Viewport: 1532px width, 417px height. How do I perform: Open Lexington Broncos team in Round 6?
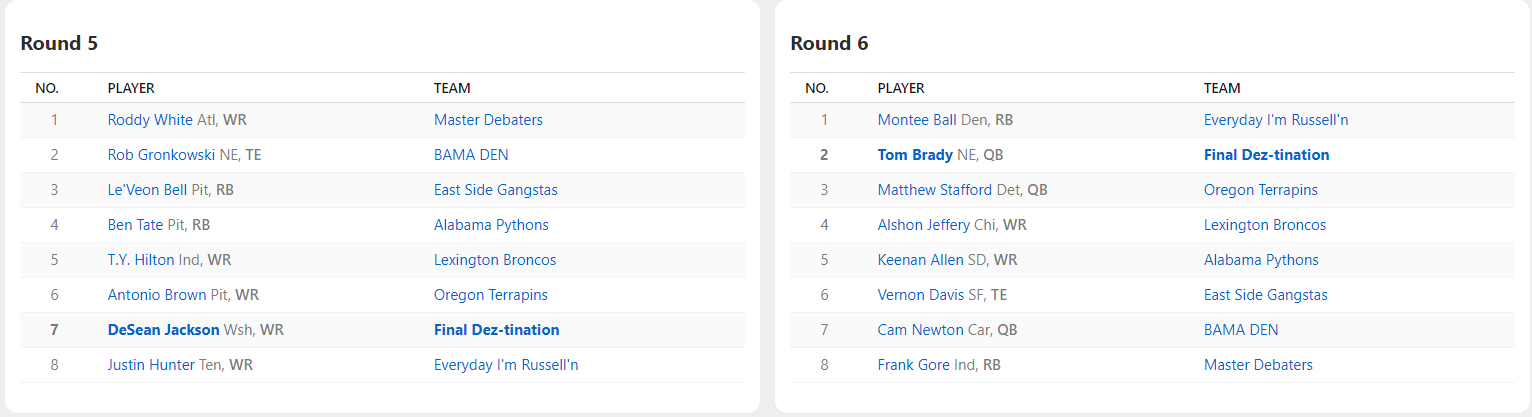1264,225
